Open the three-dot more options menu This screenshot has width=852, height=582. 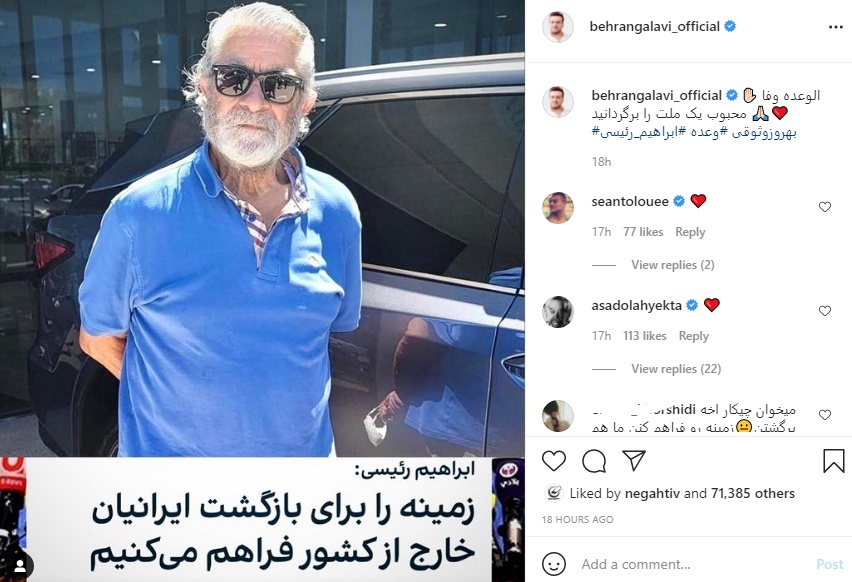point(835,27)
